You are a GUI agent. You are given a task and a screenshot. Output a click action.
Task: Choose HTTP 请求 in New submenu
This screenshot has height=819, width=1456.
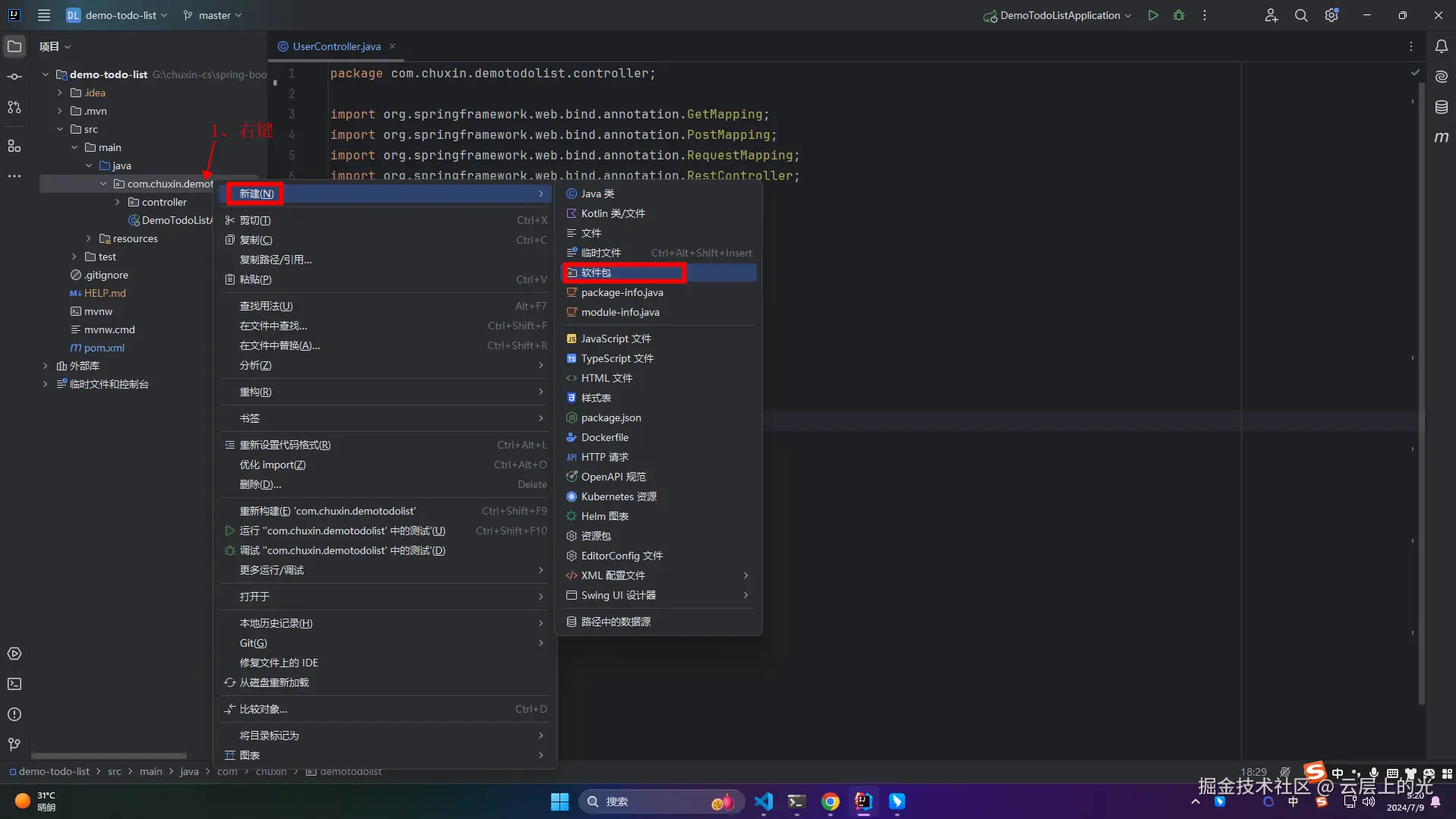click(659, 457)
